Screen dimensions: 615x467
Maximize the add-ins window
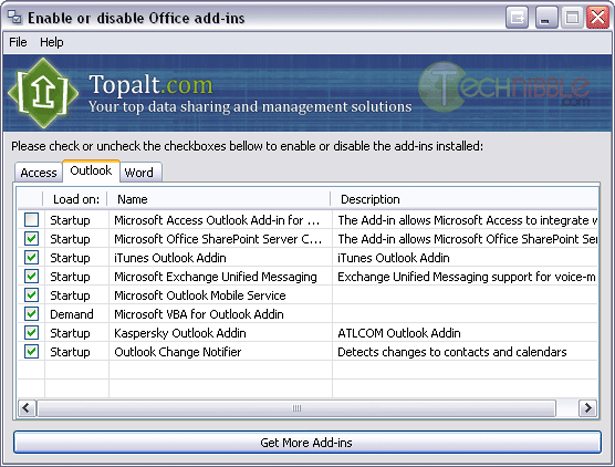pyautogui.click(x=572, y=17)
